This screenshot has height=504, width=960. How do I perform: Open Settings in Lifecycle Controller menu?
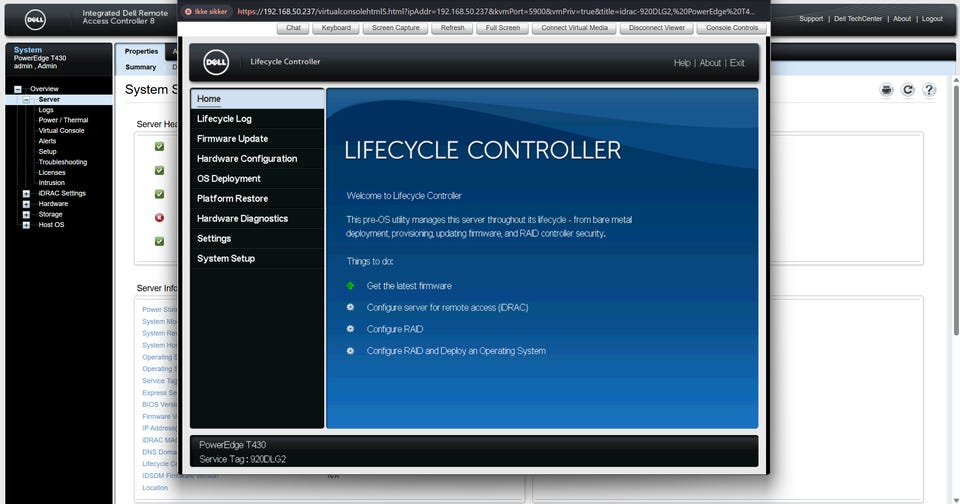257,239
